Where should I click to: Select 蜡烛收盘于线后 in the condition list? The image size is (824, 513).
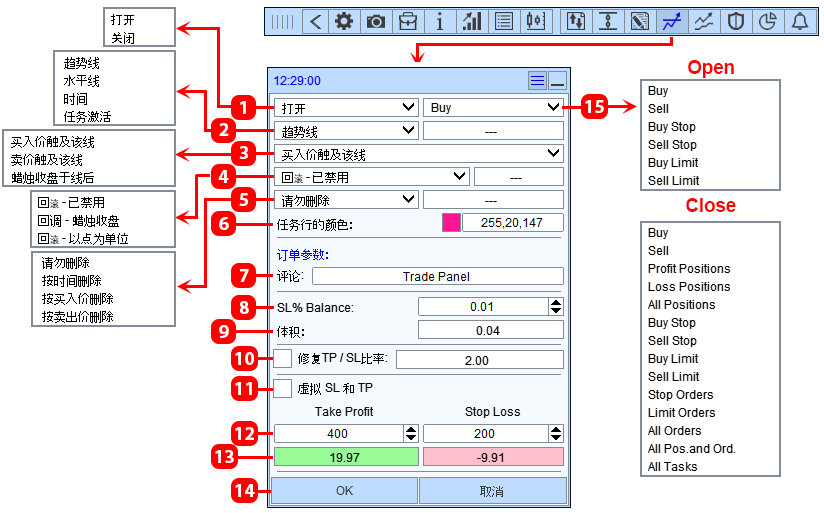[x=53, y=178]
